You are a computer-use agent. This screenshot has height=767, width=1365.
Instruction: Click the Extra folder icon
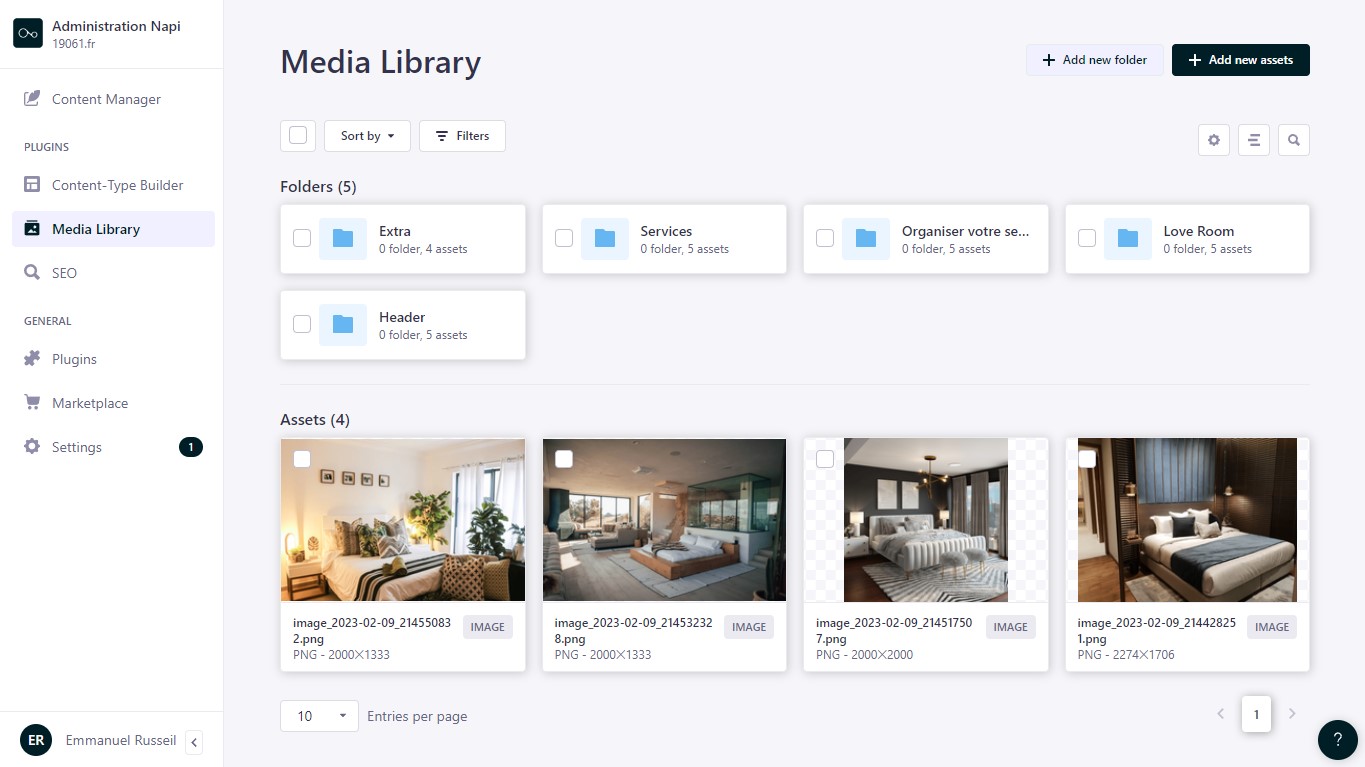343,239
